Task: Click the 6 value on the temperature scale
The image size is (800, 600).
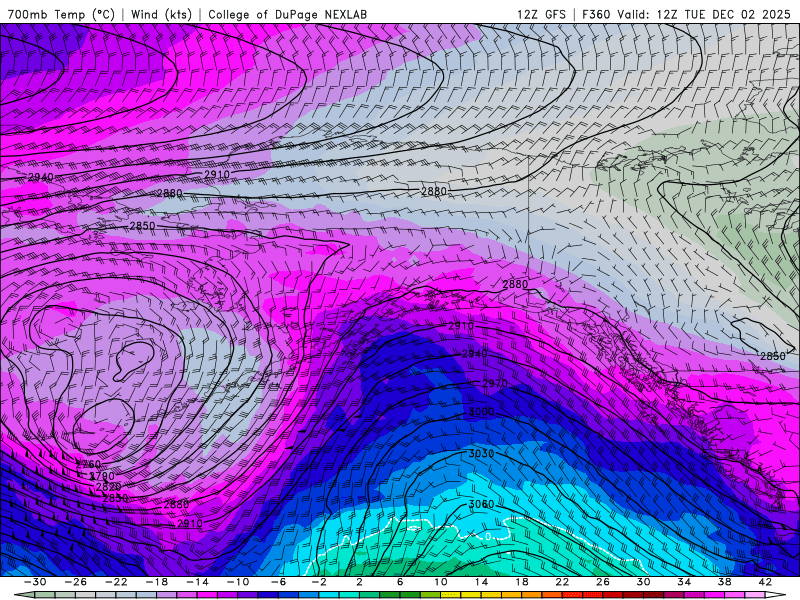Action: (400, 582)
